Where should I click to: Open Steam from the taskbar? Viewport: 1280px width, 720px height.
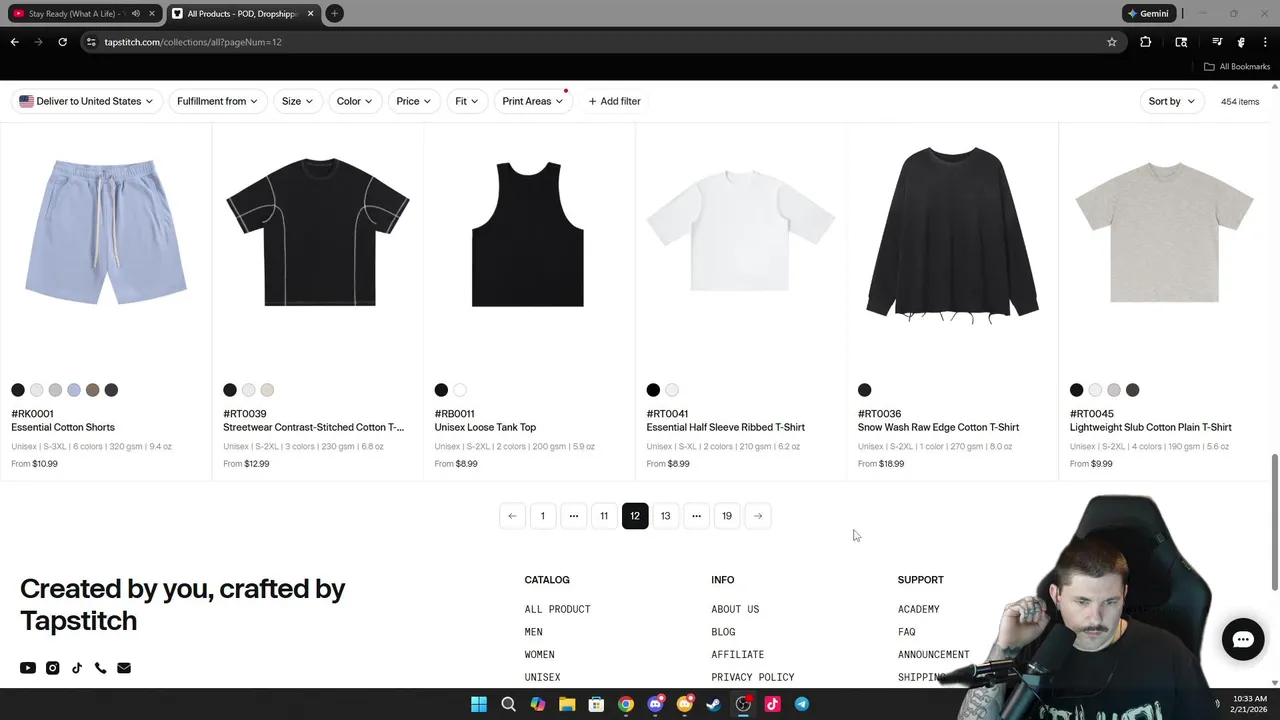pyautogui.click(x=714, y=704)
